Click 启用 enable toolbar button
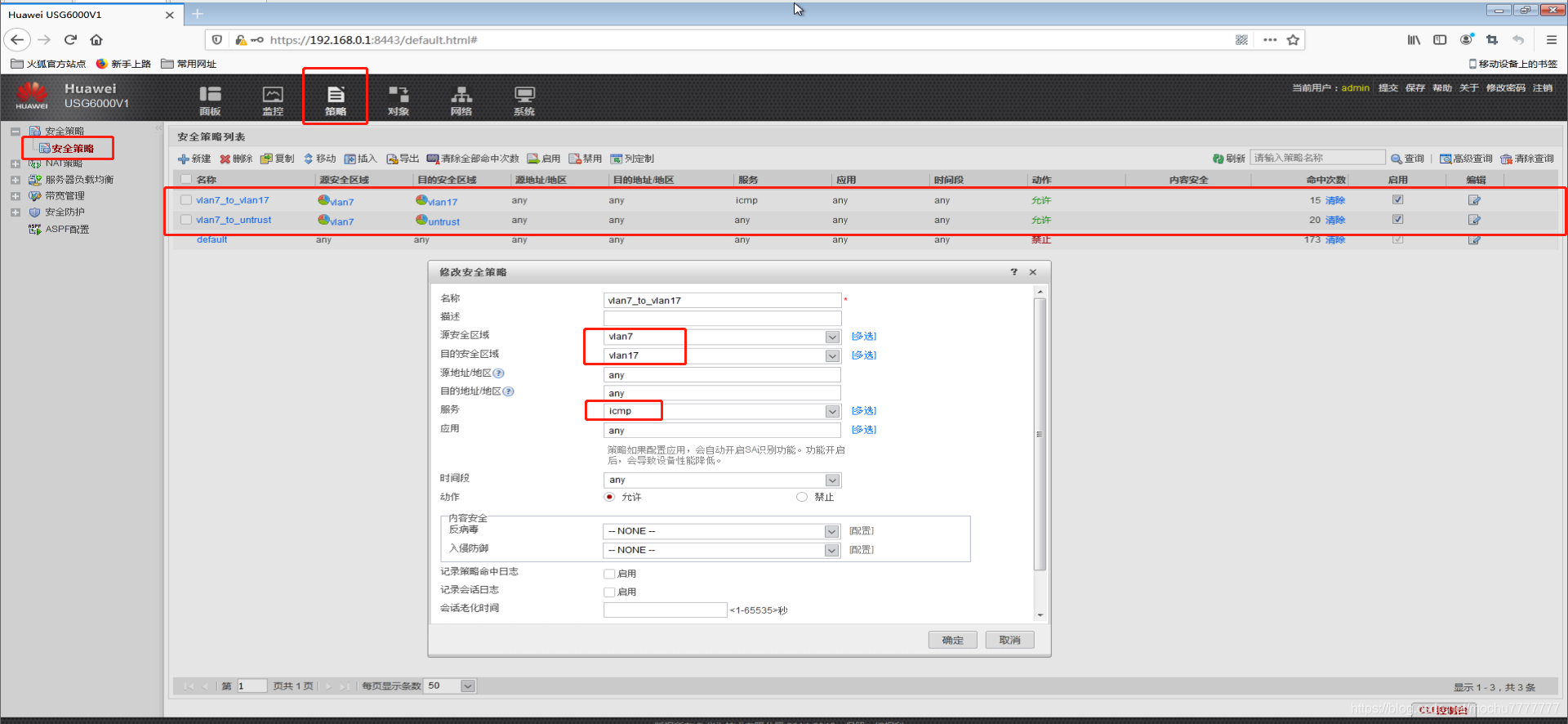The image size is (1568, 724). [x=544, y=159]
